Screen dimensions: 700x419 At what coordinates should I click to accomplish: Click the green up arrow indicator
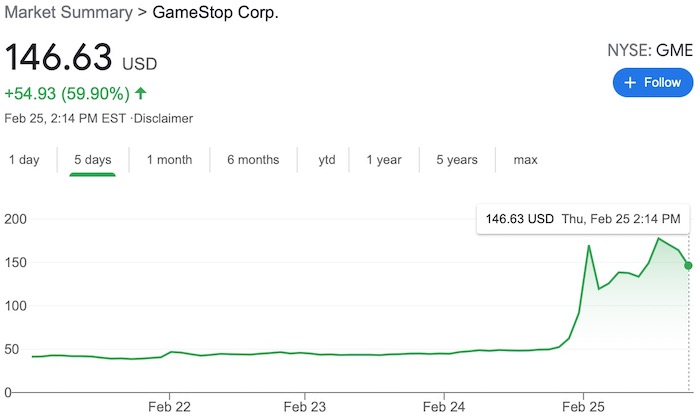pyautogui.click(x=141, y=93)
